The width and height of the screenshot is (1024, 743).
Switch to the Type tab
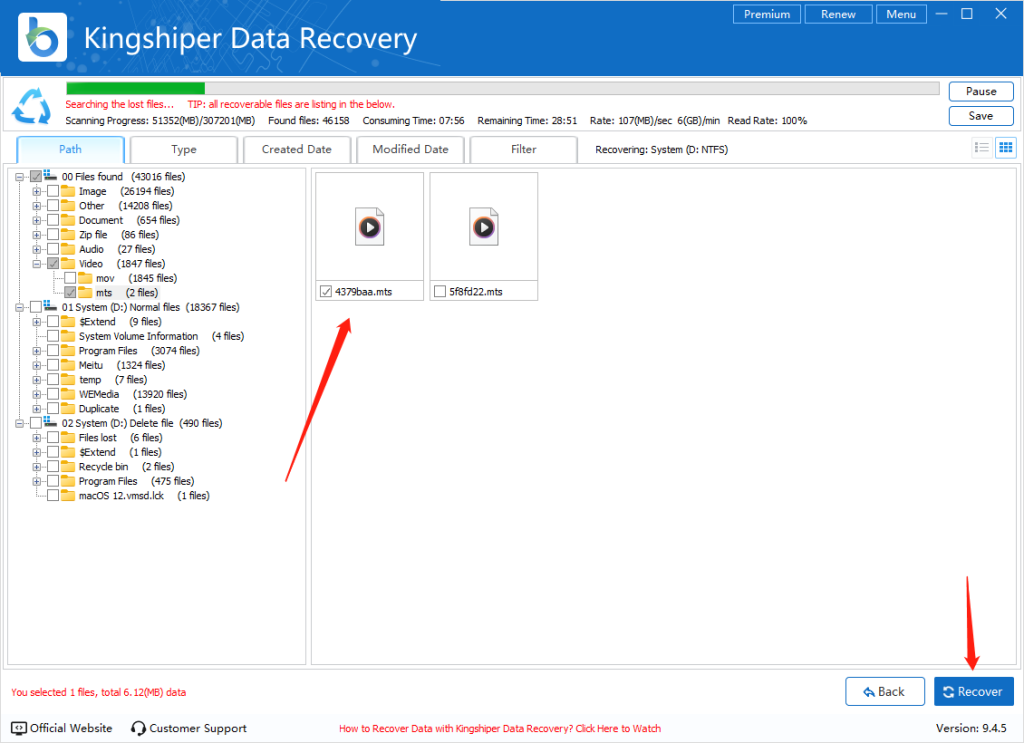coord(184,150)
